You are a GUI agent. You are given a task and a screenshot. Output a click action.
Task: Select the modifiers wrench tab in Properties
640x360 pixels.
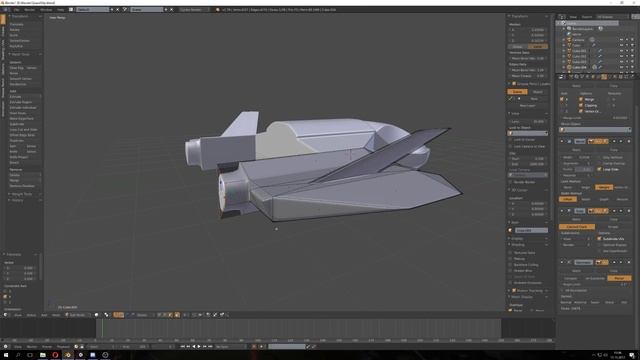click(604, 77)
